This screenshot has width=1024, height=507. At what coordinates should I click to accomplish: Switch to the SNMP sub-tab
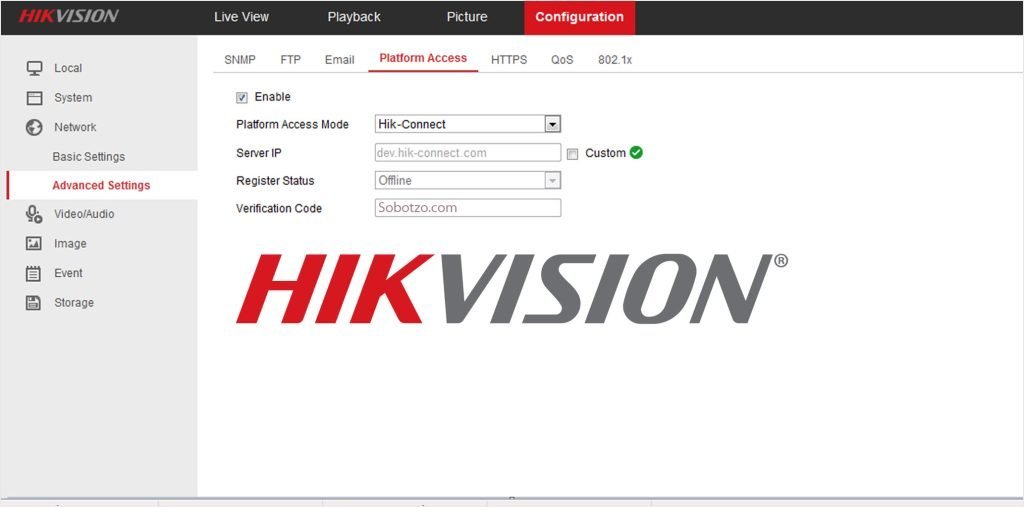coord(240,59)
